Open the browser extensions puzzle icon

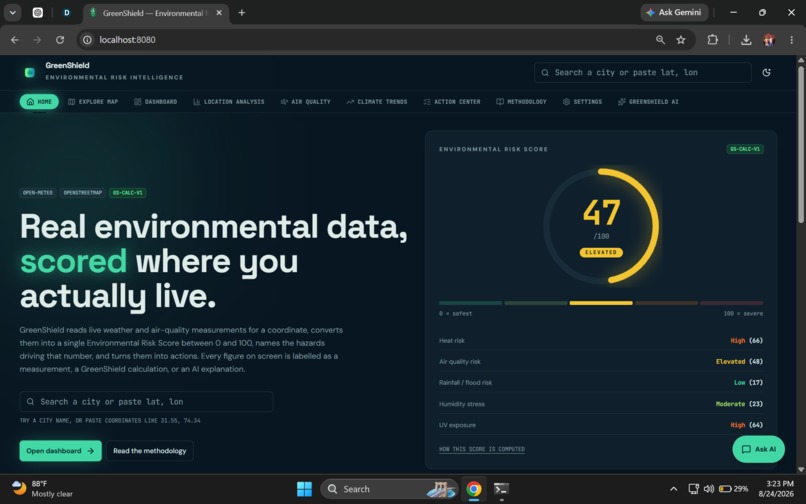pos(712,40)
